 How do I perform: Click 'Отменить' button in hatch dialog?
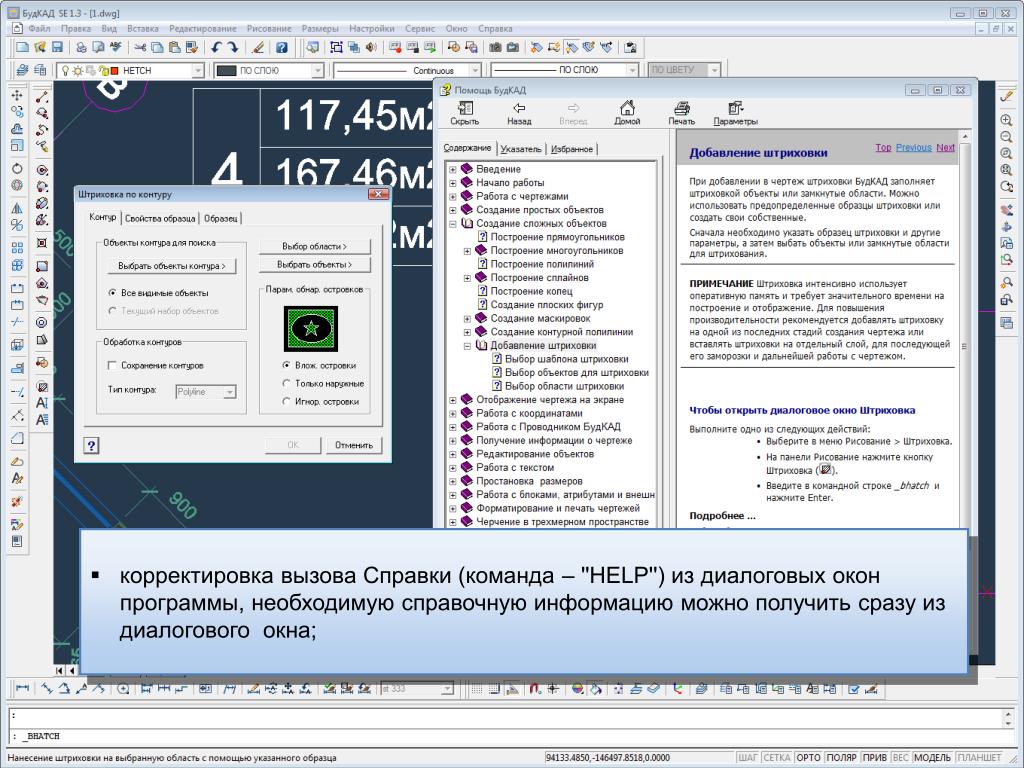(354, 445)
